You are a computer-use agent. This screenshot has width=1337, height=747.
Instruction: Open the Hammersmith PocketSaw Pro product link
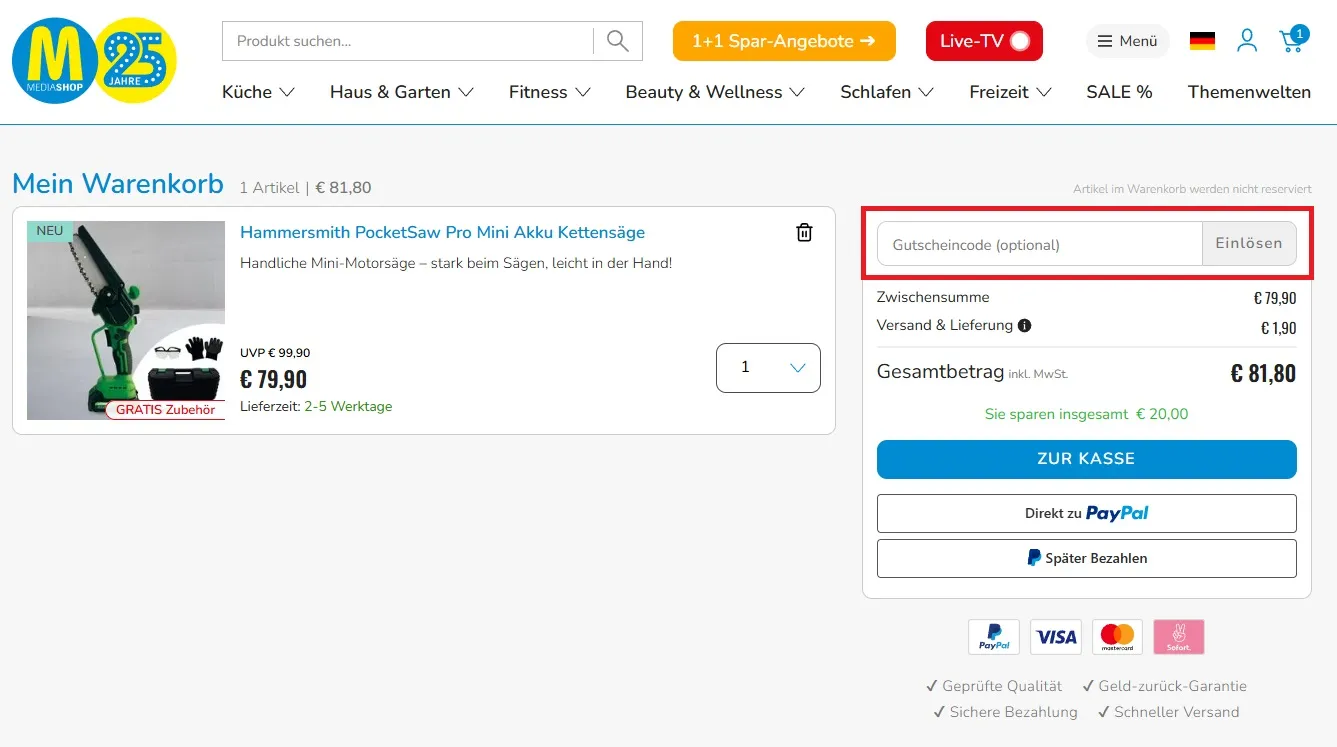tap(441, 232)
